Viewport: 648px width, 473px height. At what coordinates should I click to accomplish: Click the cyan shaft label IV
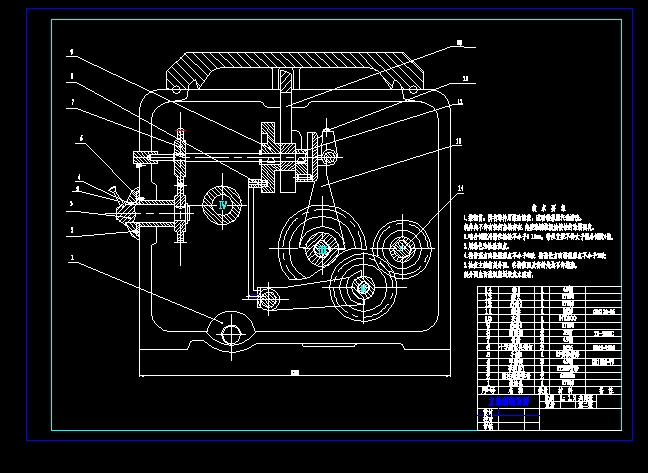tap(223, 204)
